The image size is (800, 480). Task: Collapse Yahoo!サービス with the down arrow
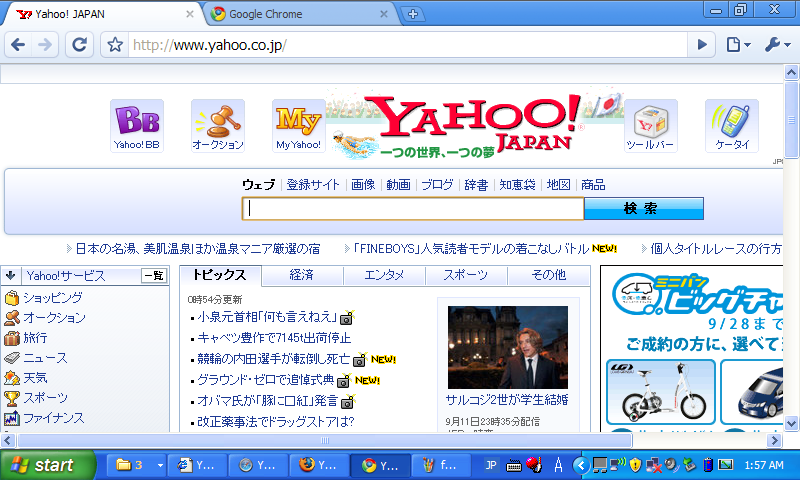click(10, 276)
